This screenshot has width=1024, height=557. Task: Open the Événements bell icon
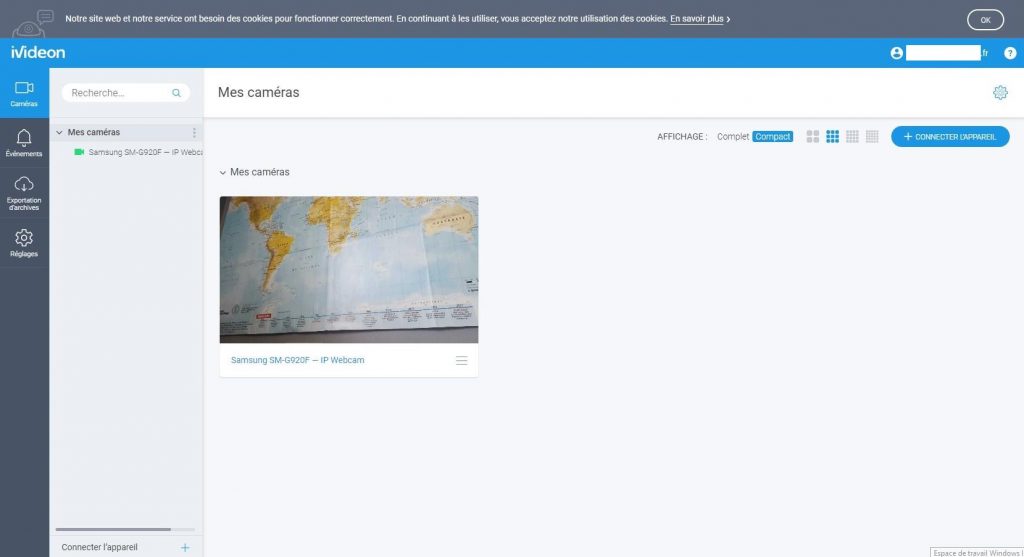point(24,143)
